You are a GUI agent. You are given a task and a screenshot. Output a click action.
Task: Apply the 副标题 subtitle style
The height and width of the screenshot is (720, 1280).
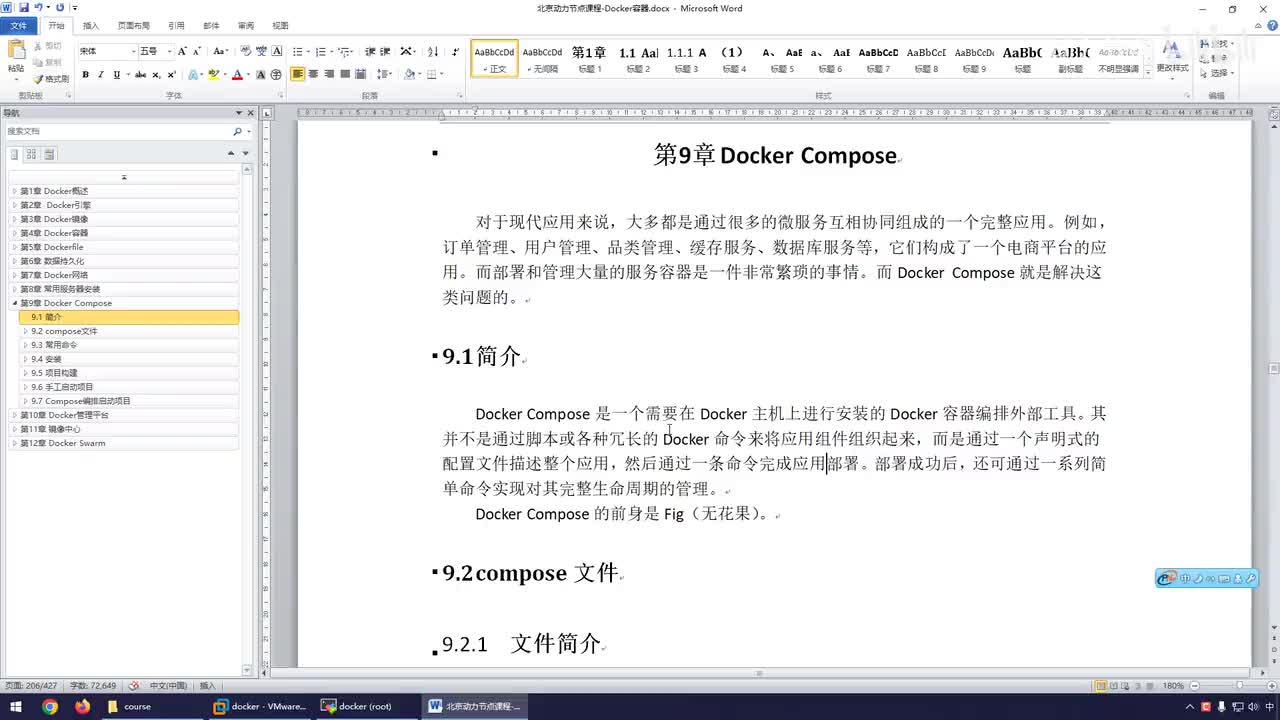click(x=1071, y=59)
